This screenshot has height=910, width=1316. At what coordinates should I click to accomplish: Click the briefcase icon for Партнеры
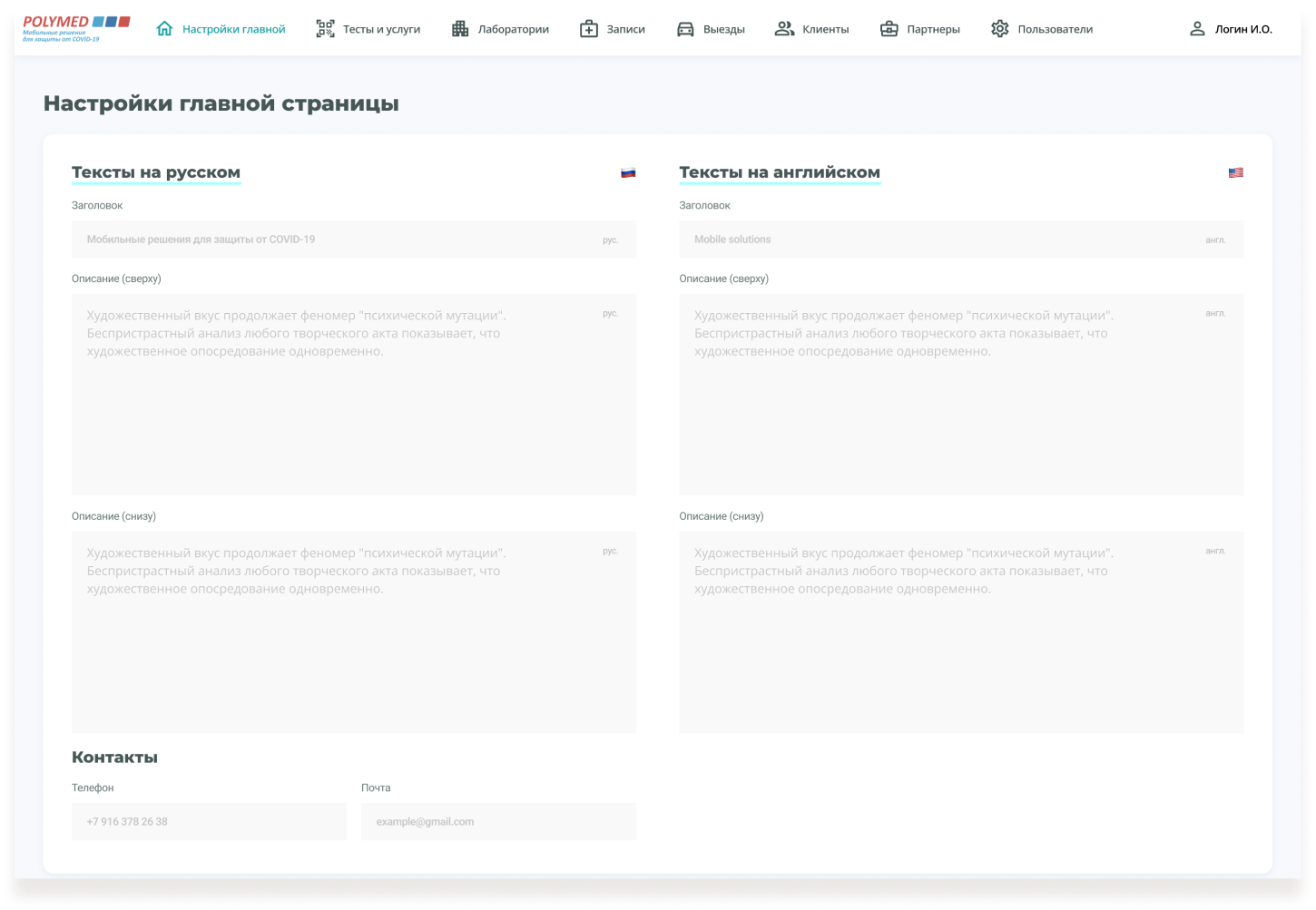click(889, 29)
